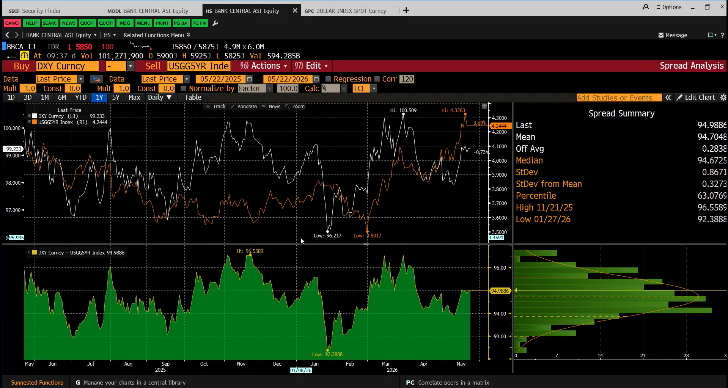This screenshot has height=388, width=728.
Task: Select the Max time range
Action: pyautogui.click(x=134, y=97)
